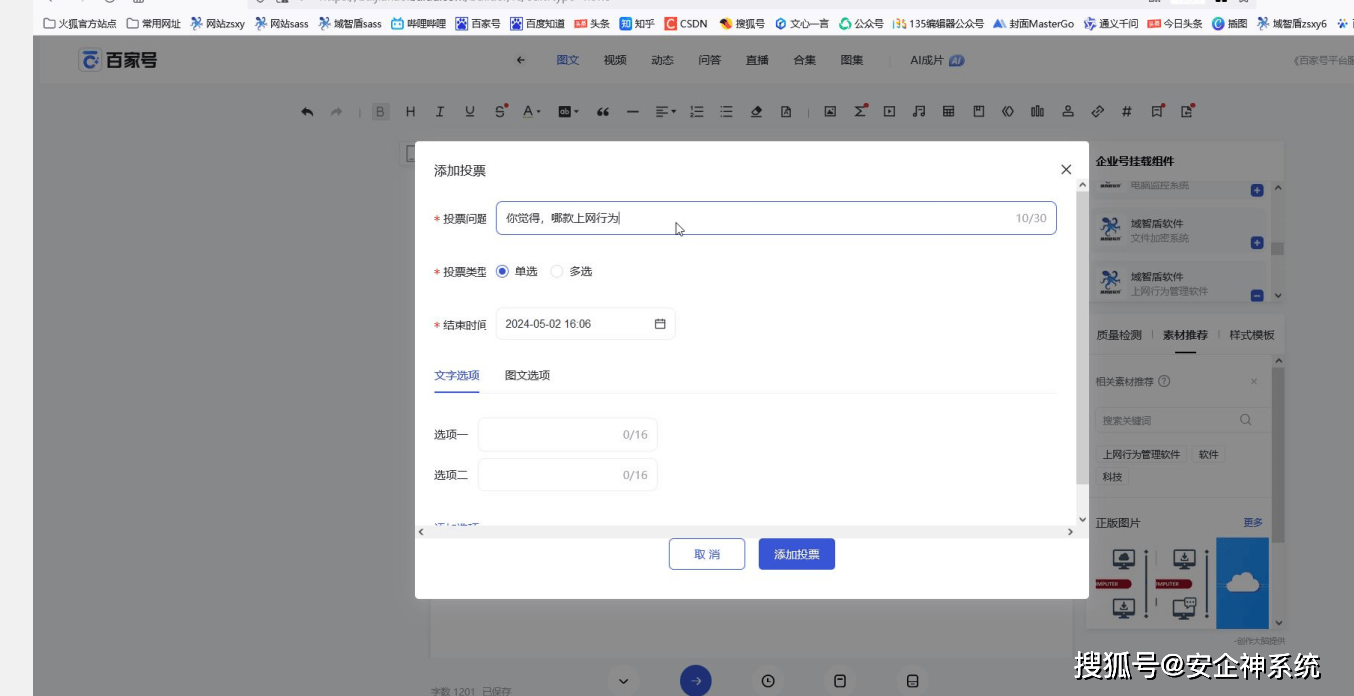Open 直播 content type tab
Viewport: 1354px width, 696px height.
[757, 60]
